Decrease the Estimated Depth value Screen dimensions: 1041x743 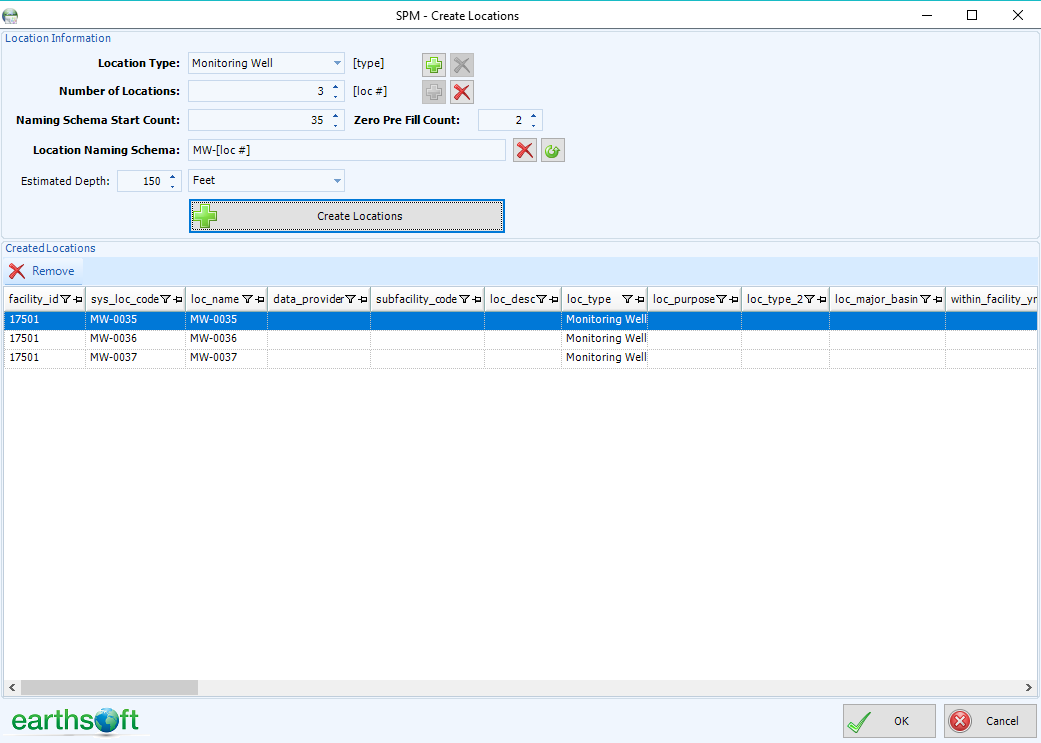(173, 186)
